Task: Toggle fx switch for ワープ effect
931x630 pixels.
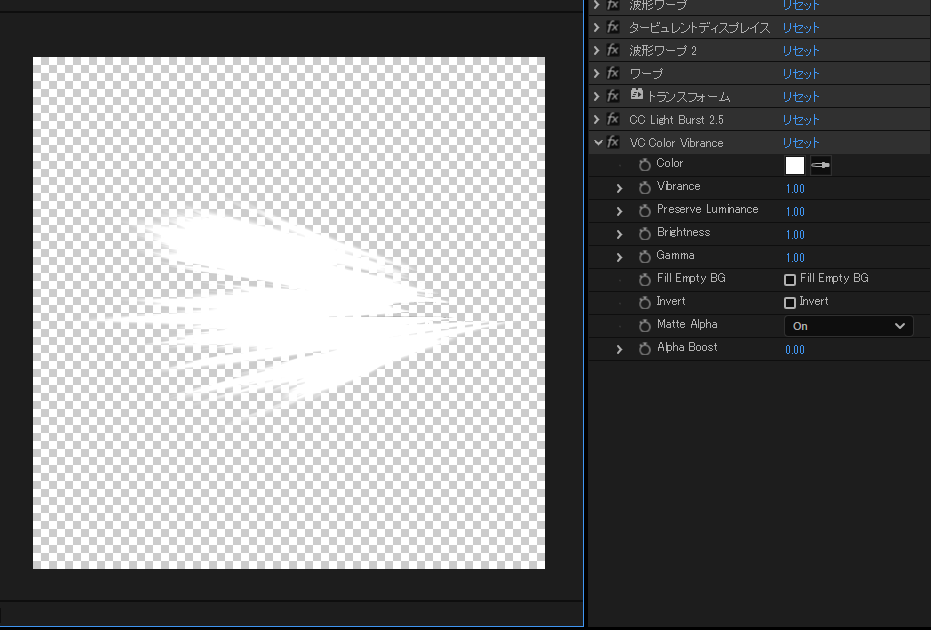Action: pos(613,74)
